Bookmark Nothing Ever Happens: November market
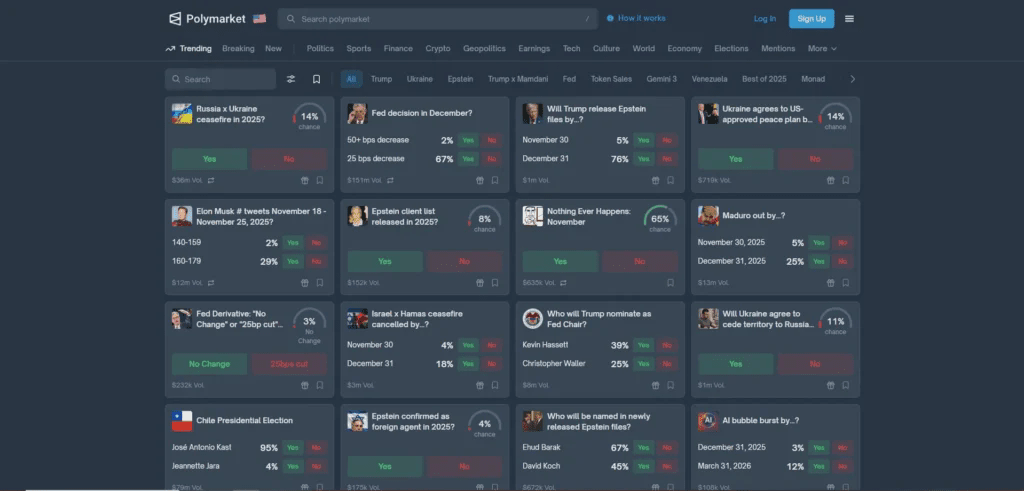Screen dimensions: 1024x491 click(671, 283)
